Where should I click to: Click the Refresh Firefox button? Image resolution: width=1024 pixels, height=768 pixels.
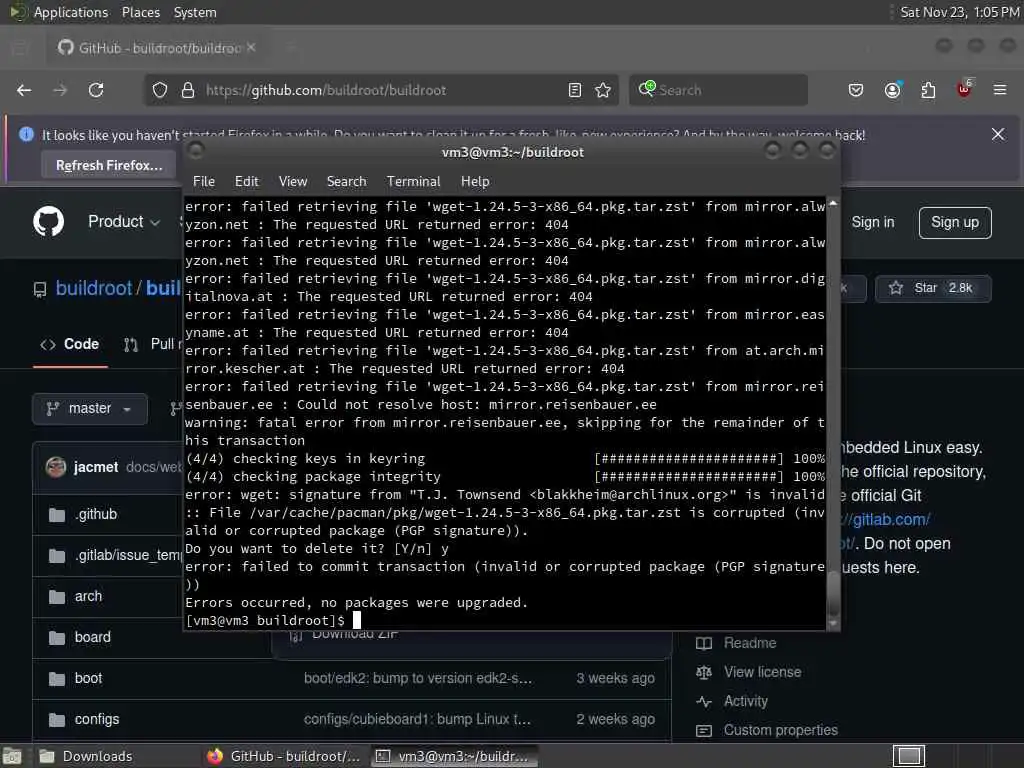(109, 165)
